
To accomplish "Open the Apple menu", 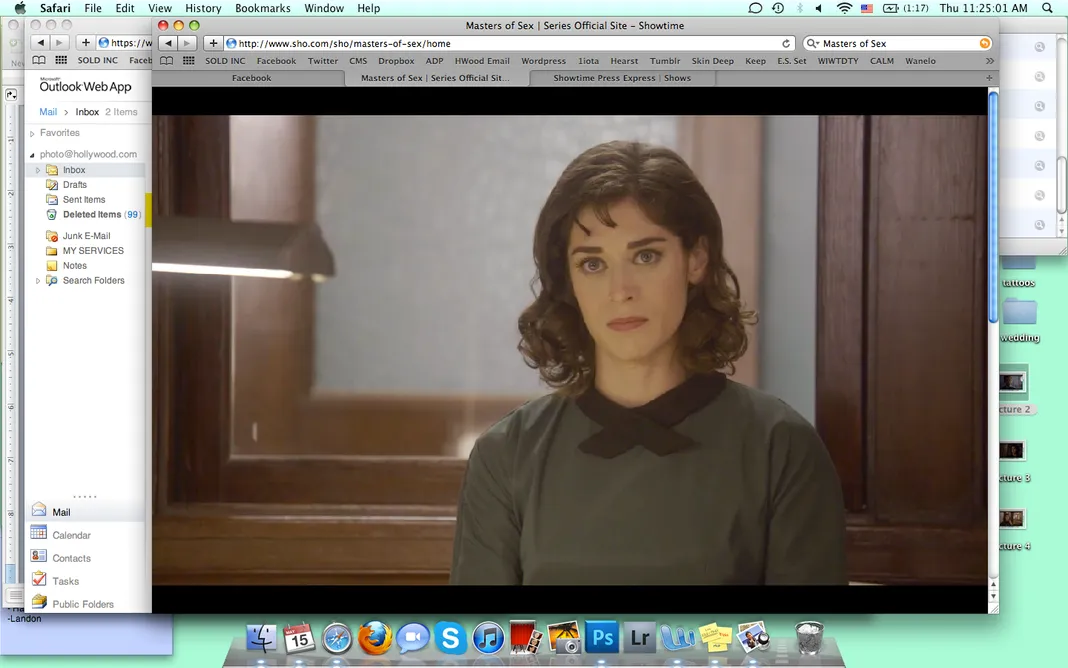I will [20, 8].
